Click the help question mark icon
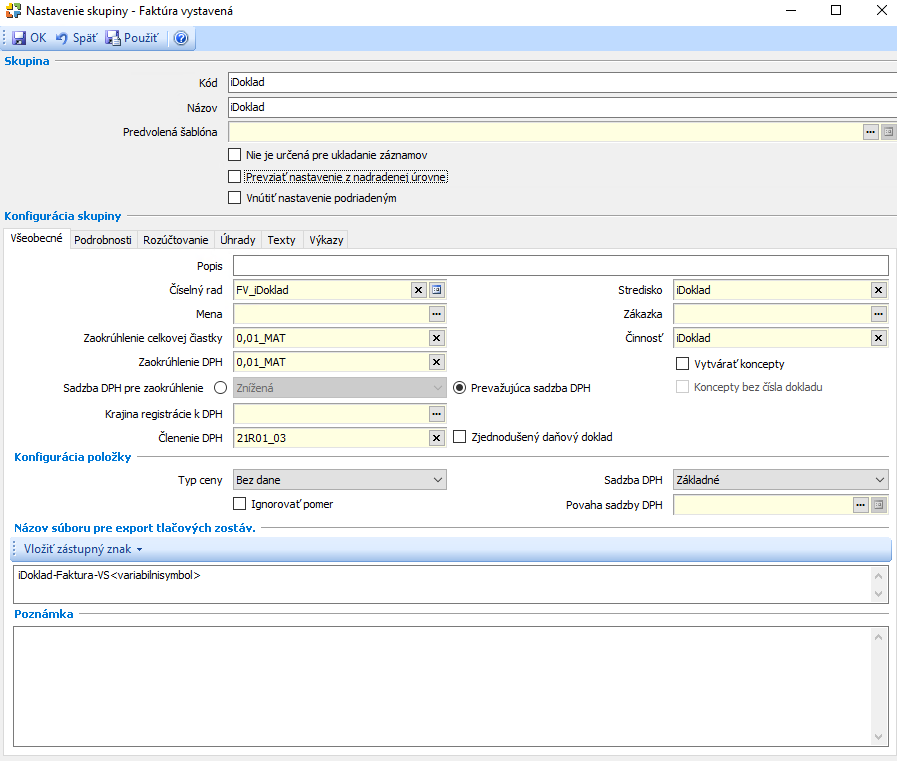 tap(180, 38)
